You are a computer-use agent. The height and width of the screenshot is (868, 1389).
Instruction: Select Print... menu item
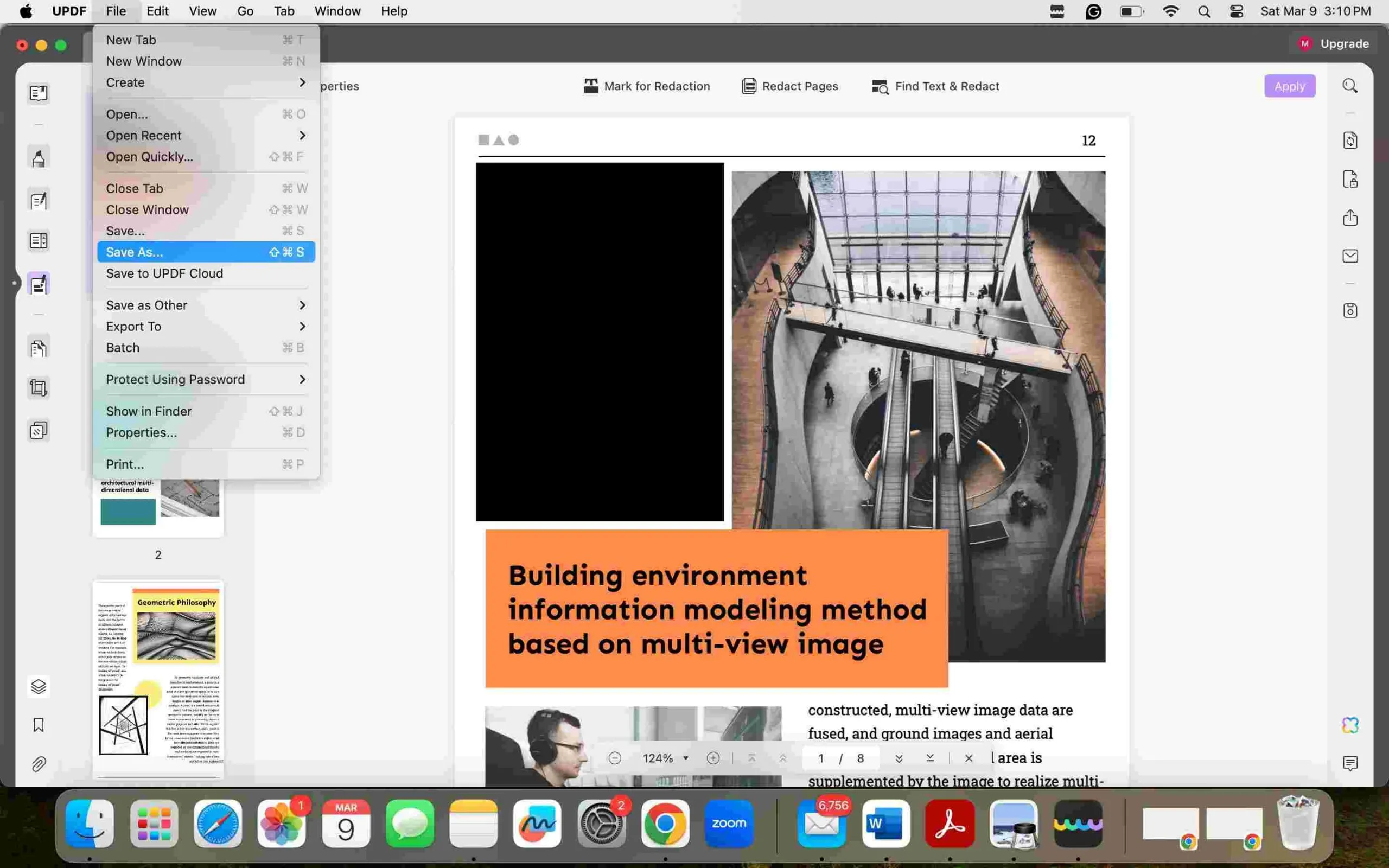[x=206, y=464]
